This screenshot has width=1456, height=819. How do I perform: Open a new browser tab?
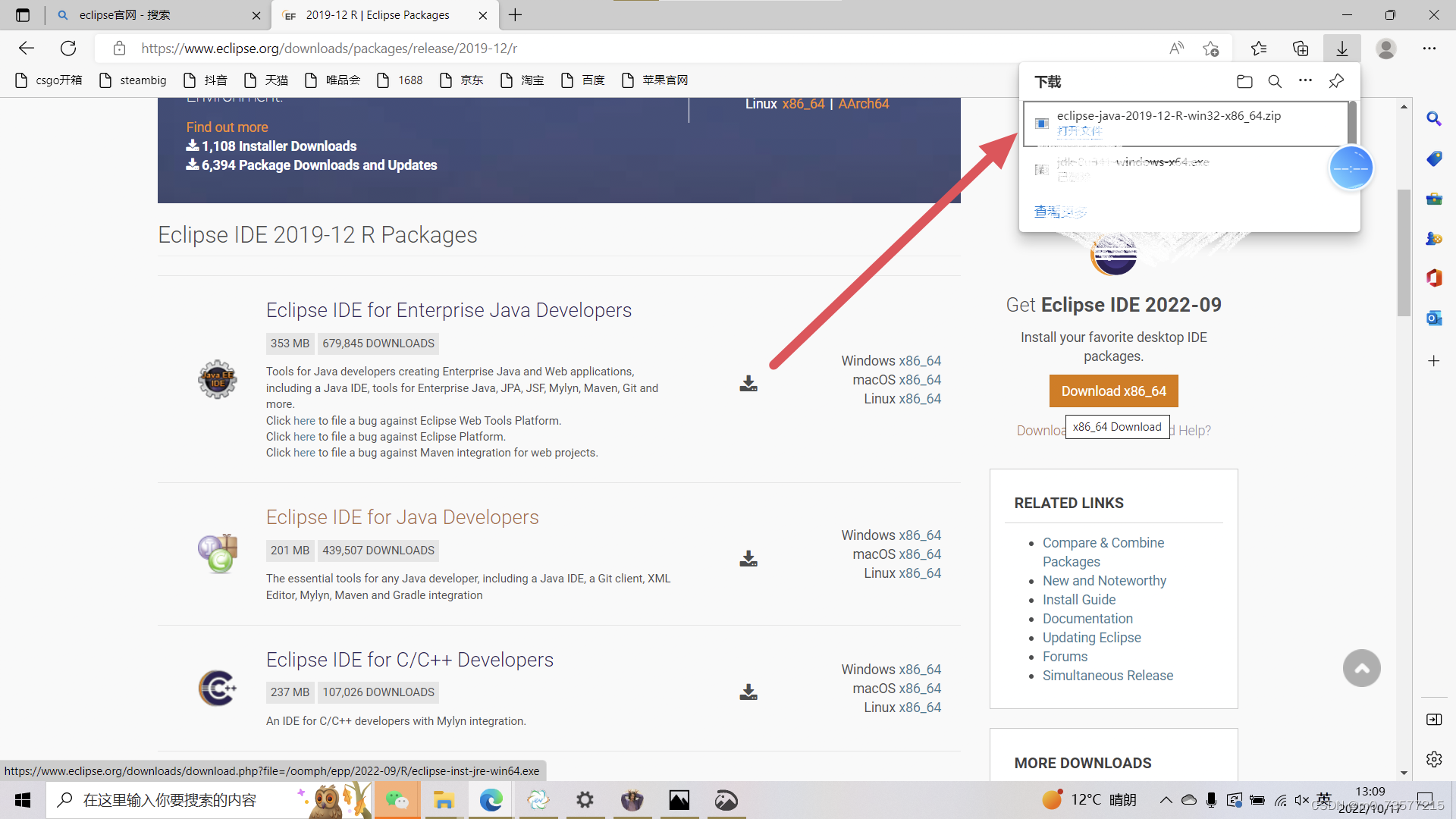point(516,15)
